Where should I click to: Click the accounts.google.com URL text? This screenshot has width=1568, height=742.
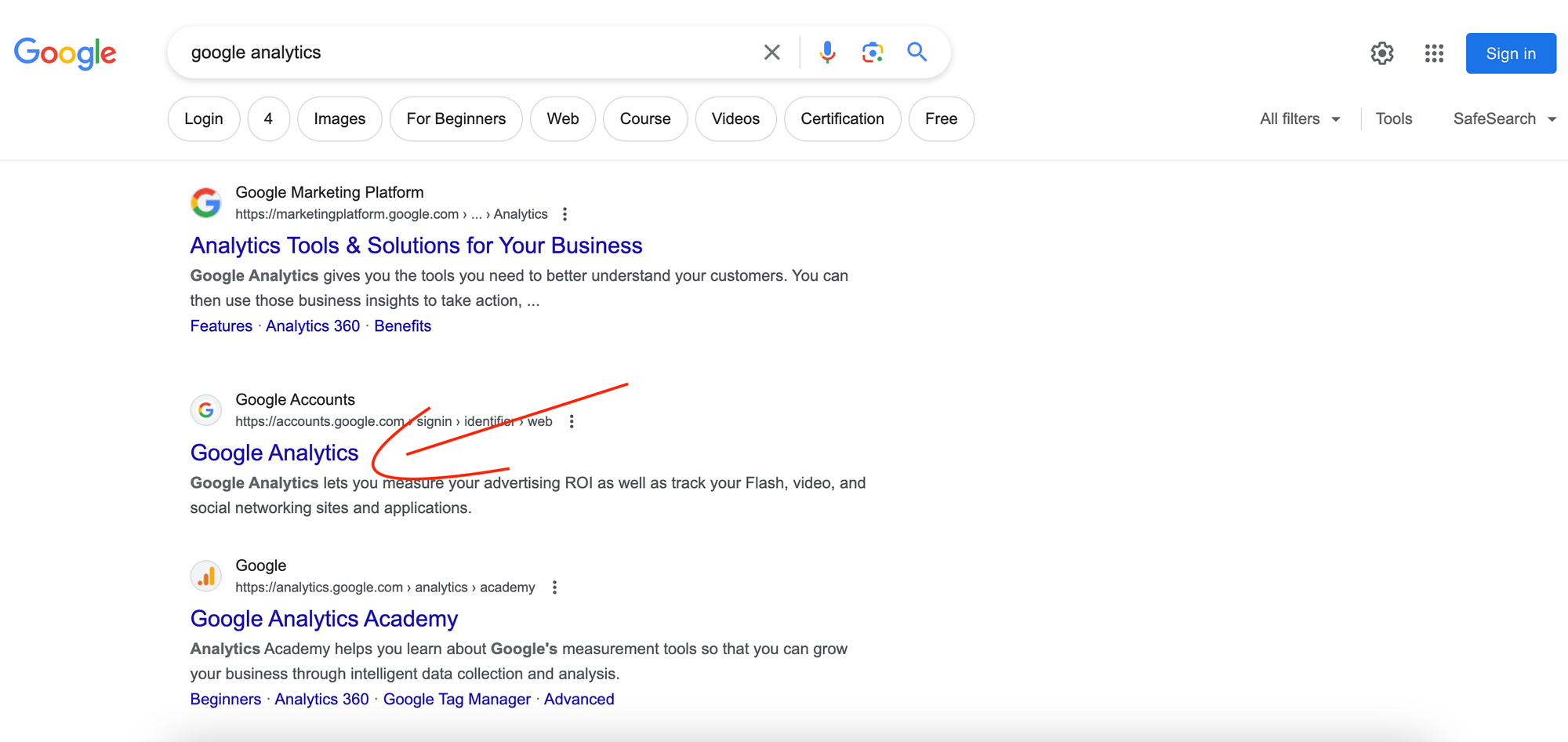(394, 421)
